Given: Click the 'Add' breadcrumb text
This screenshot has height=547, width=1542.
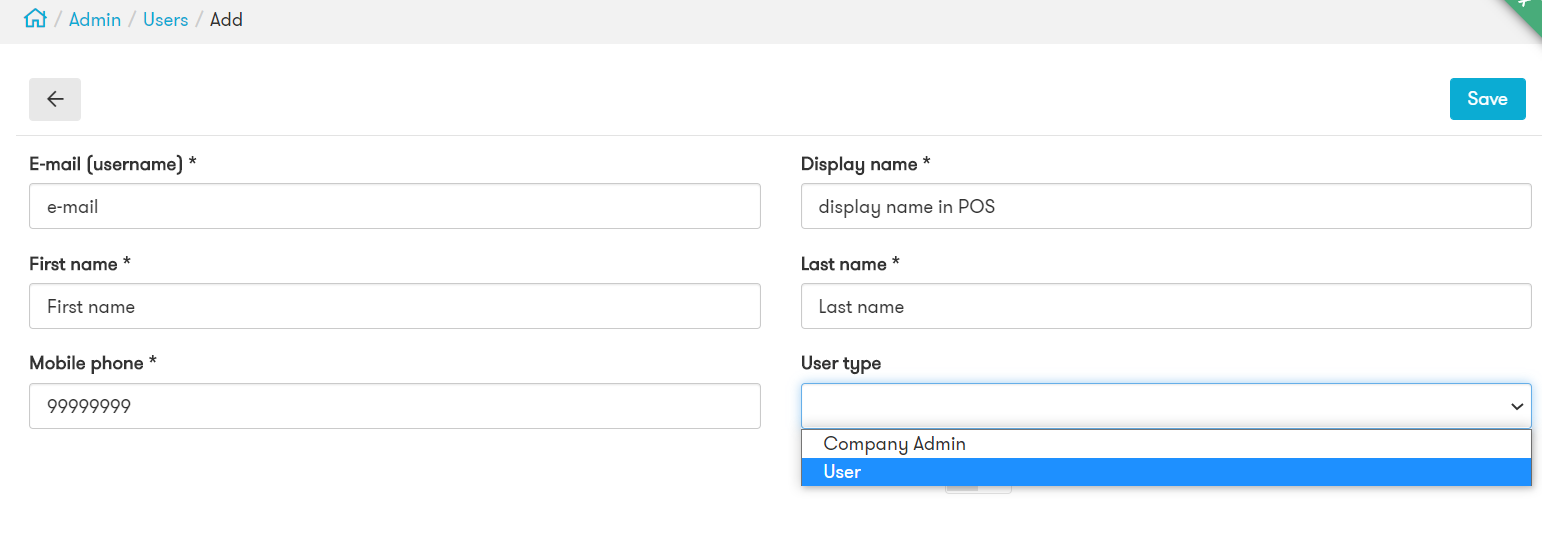Looking at the screenshot, I should [226, 19].
